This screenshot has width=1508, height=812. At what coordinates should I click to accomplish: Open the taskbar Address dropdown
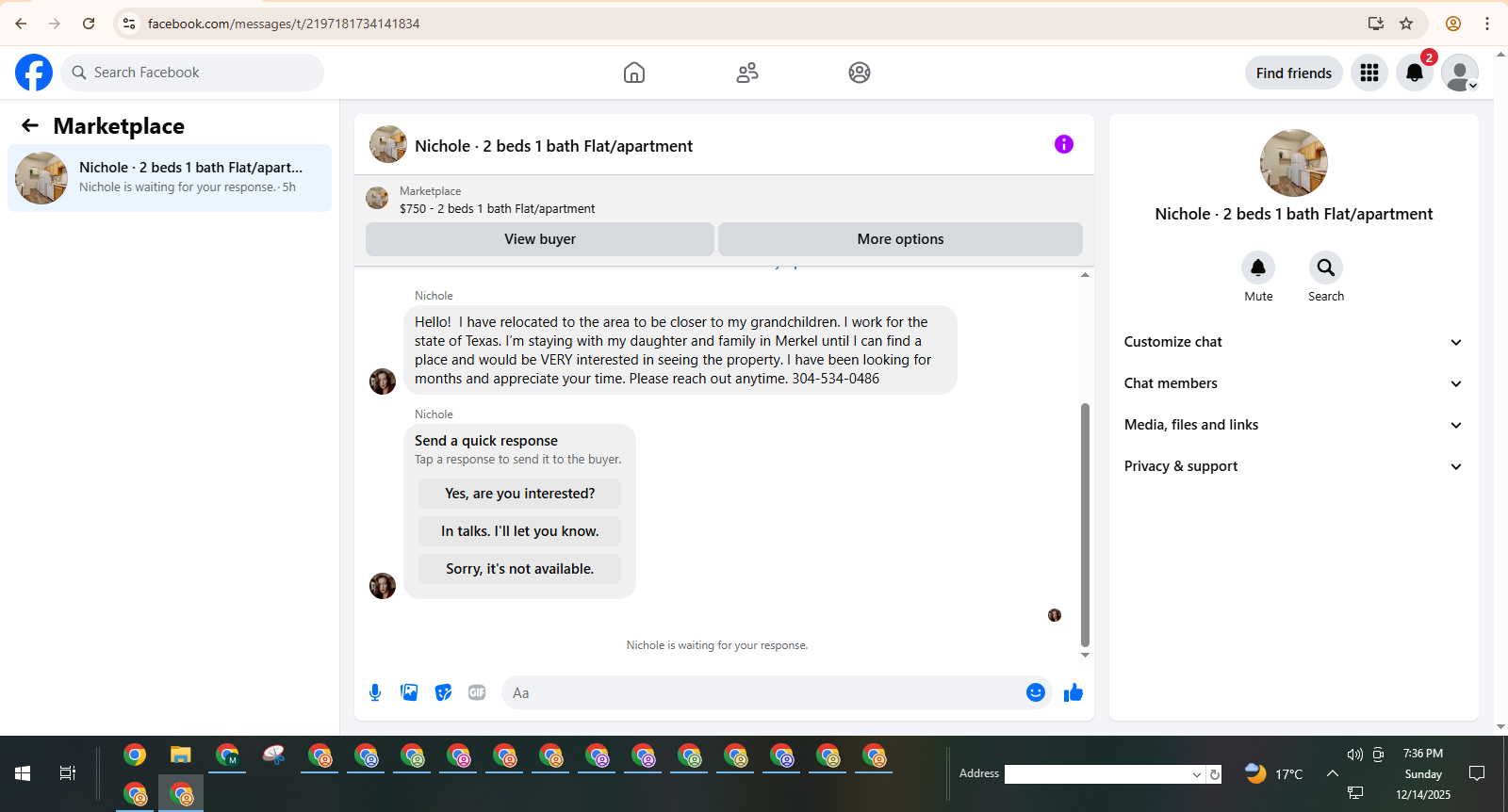tap(1197, 774)
